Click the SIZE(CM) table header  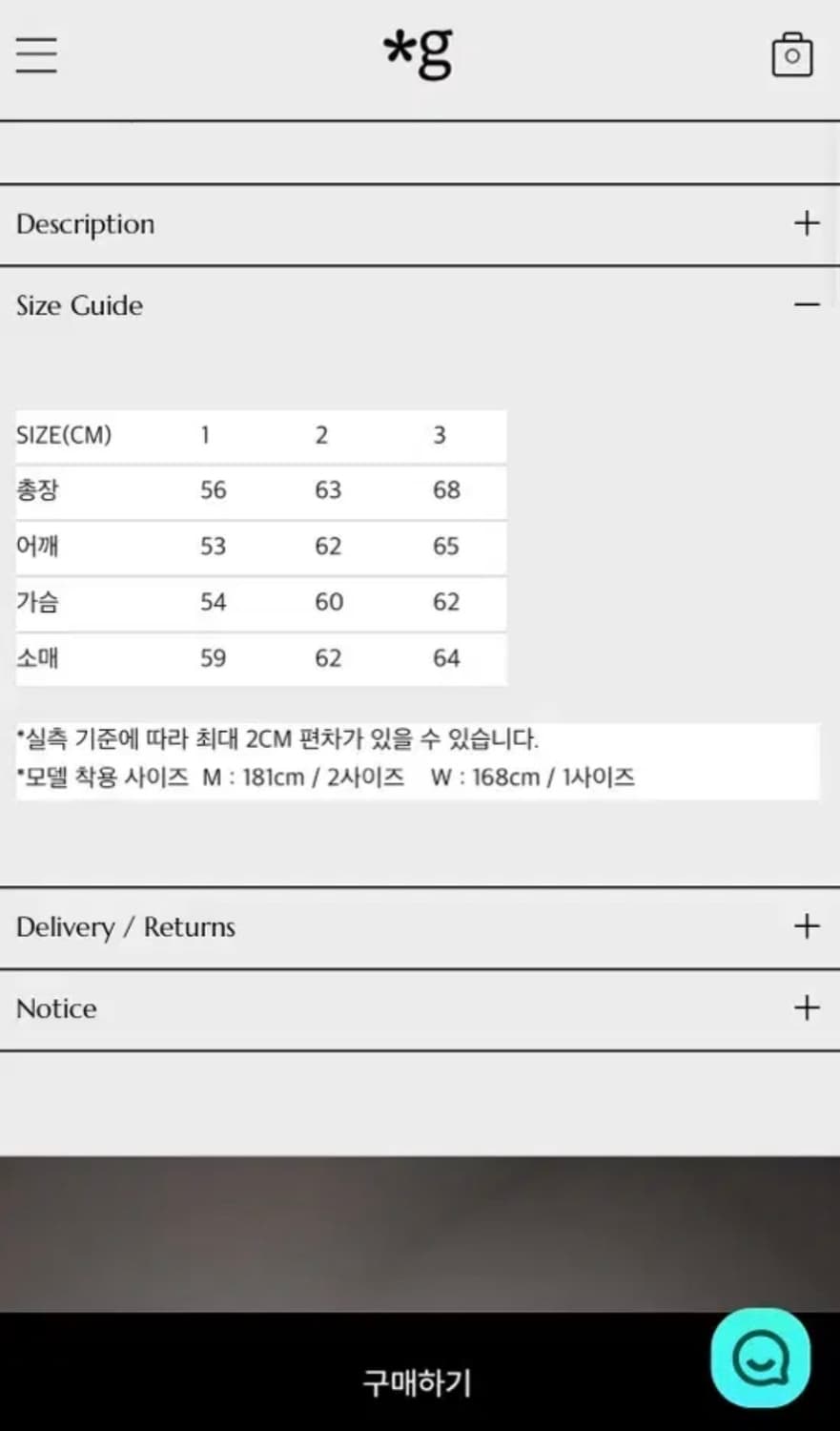(x=62, y=435)
